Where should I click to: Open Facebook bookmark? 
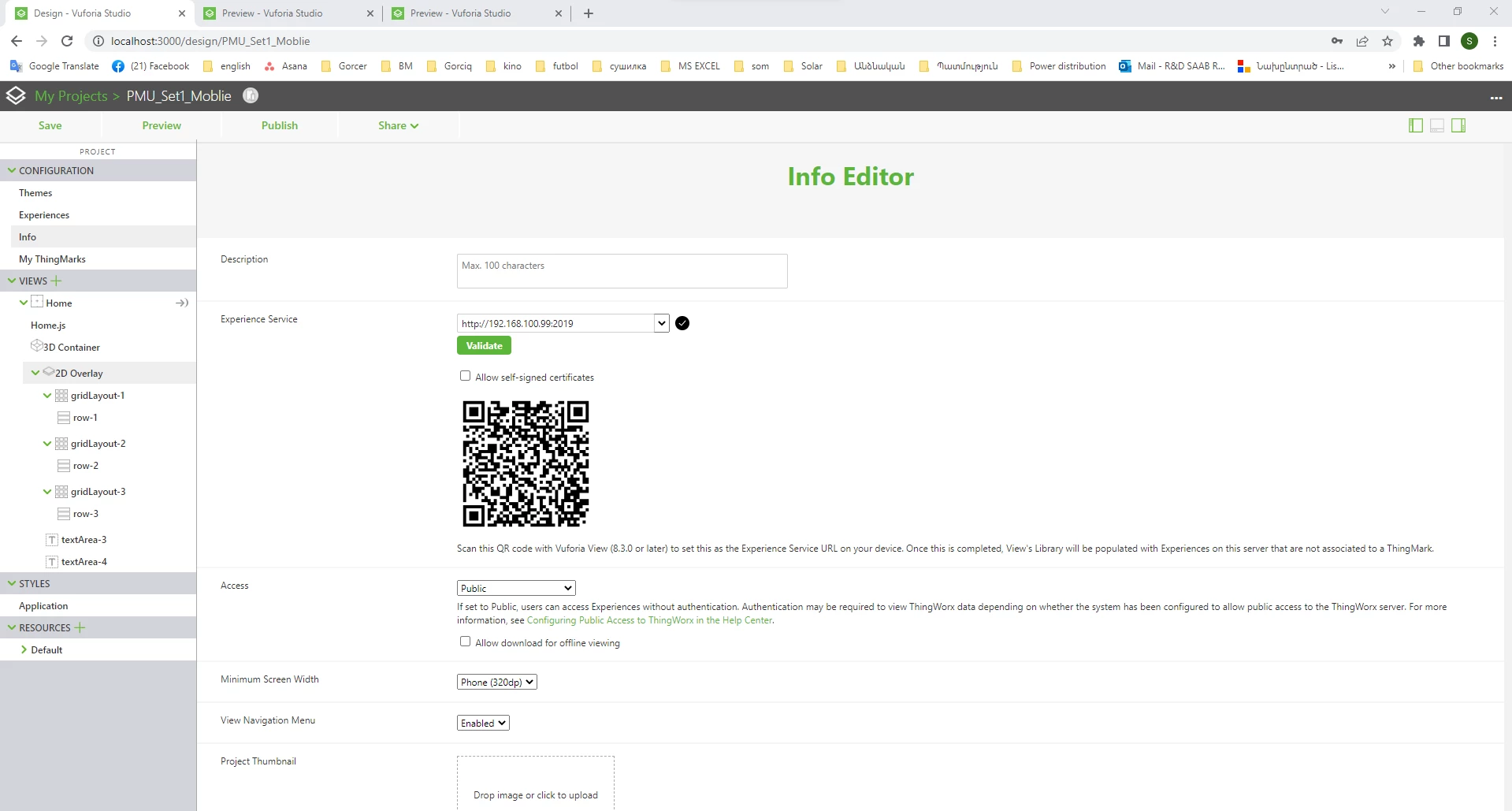point(151,66)
